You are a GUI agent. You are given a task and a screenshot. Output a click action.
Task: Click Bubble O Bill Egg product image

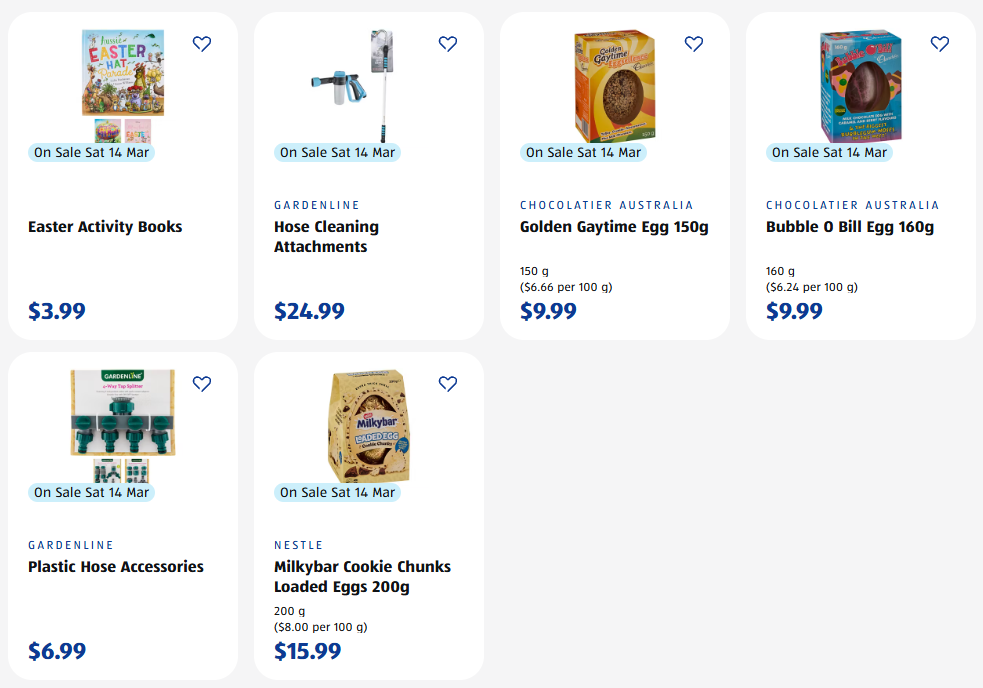pyautogui.click(x=860, y=85)
